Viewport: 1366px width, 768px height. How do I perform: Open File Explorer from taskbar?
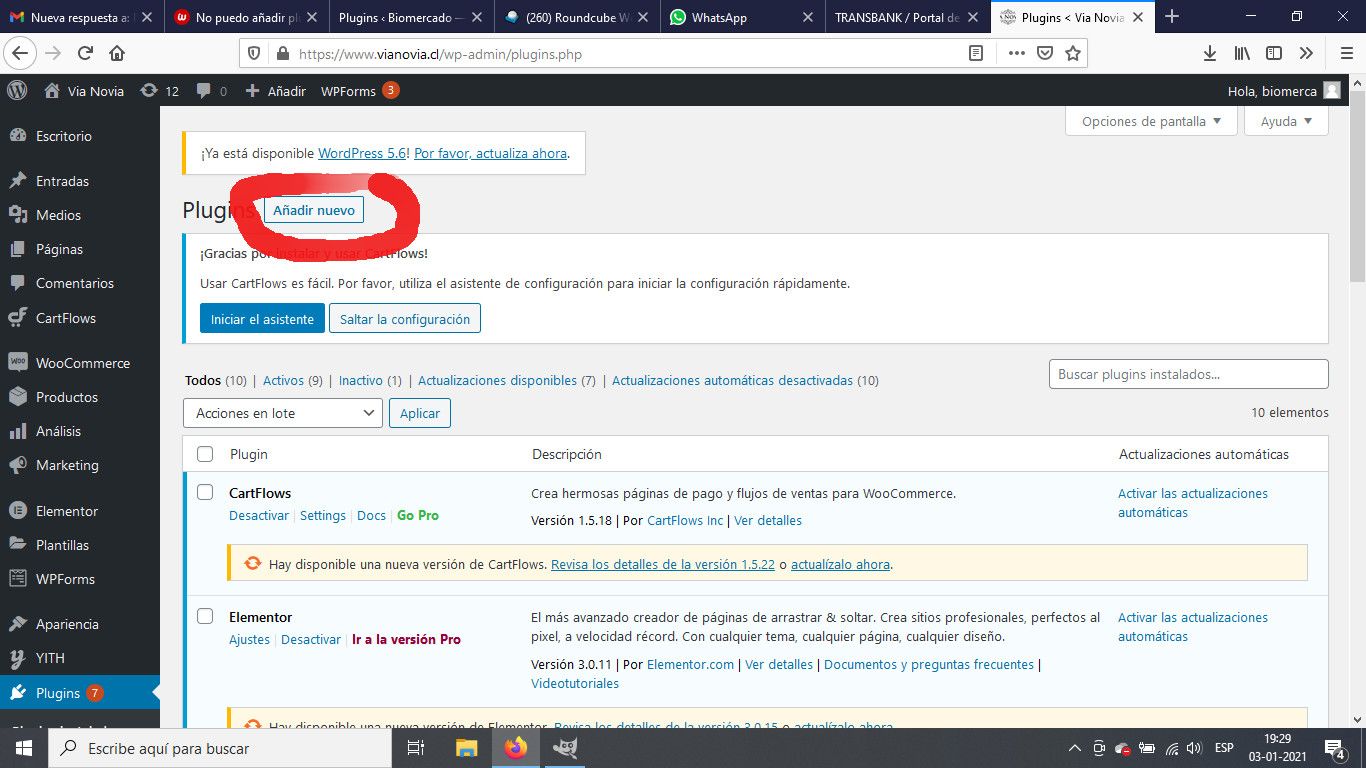[466, 748]
